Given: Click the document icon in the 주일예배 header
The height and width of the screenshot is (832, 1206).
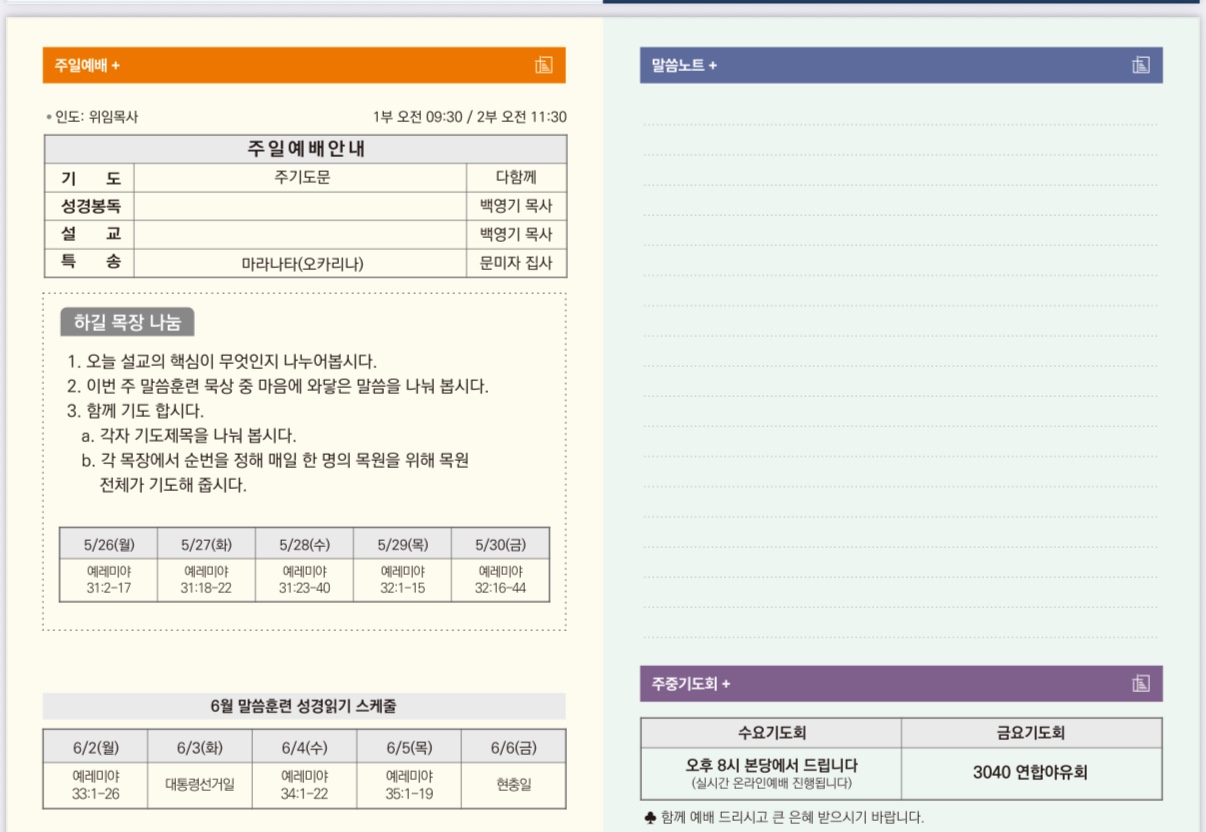Looking at the screenshot, I should pos(543,65).
